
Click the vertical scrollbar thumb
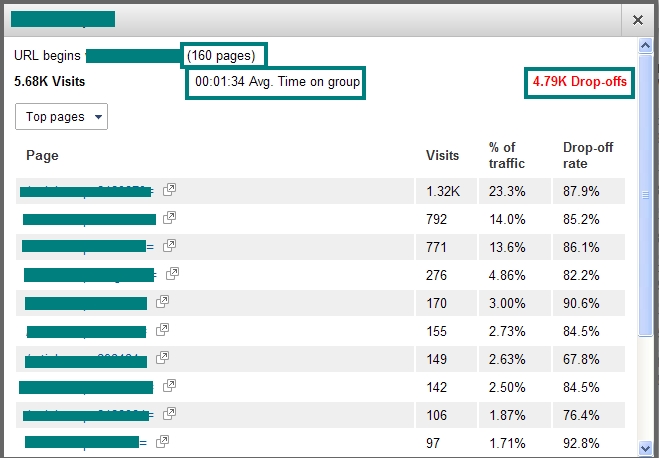coord(645,195)
